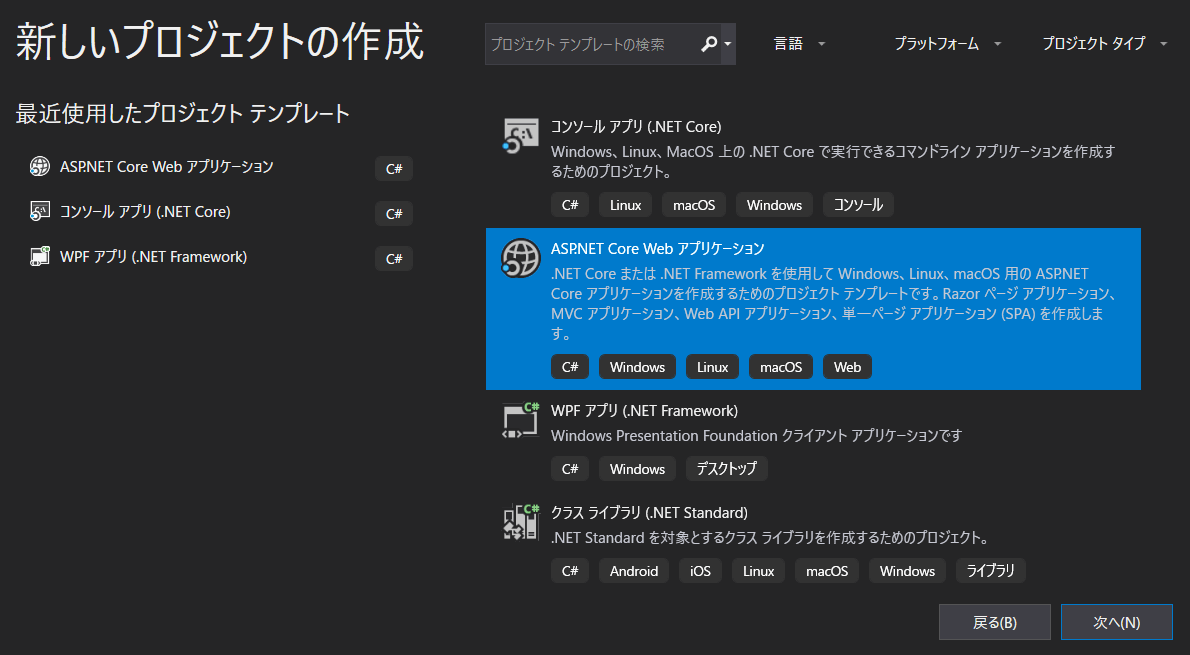Click the Linux tag under コンソール アプリ template
Image resolution: width=1190 pixels, height=655 pixels.
coord(625,205)
